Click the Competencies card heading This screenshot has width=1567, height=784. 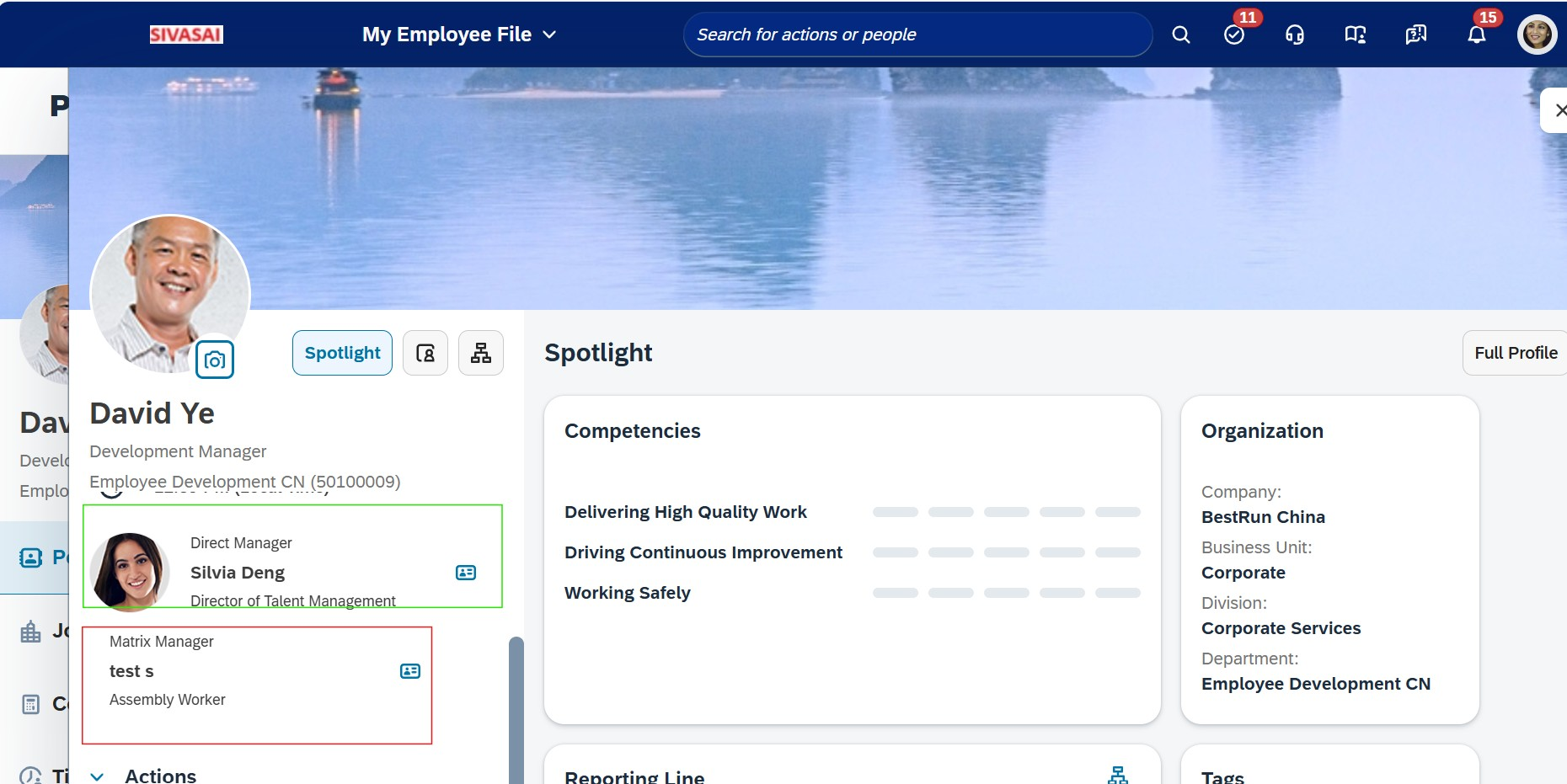[x=633, y=431]
